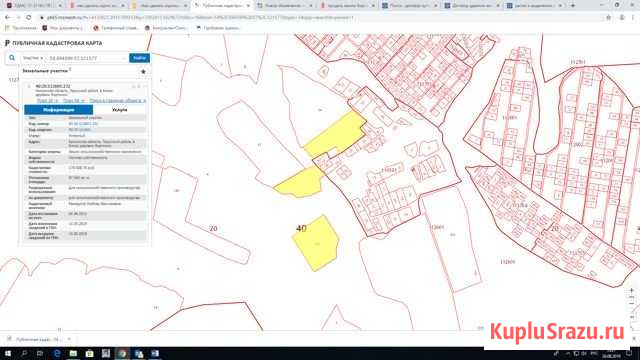Open the Участки search type dropdown

click(x=33, y=58)
